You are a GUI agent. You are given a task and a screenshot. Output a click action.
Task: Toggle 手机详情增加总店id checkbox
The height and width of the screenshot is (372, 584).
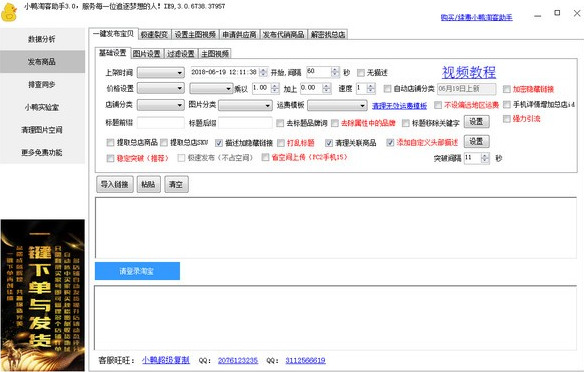[507, 105]
